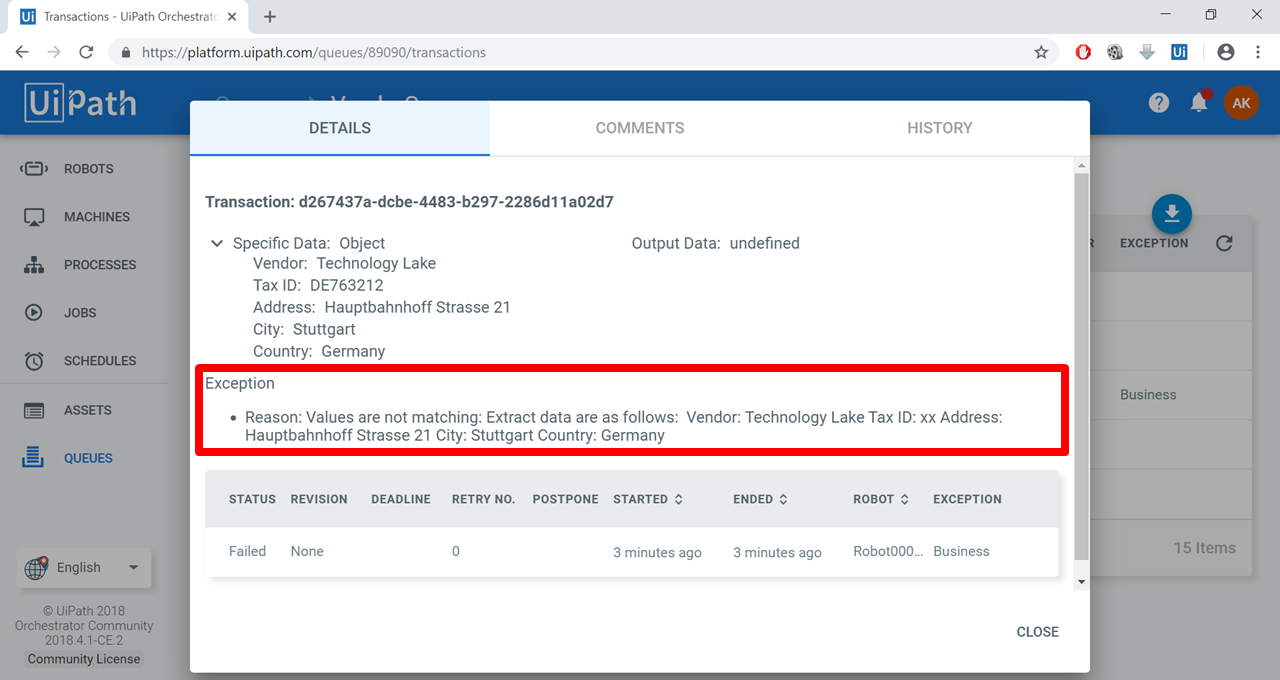Click the scrollbar down arrow
The height and width of the screenshot is (680, 1280).
click(x=1081, y=581)
